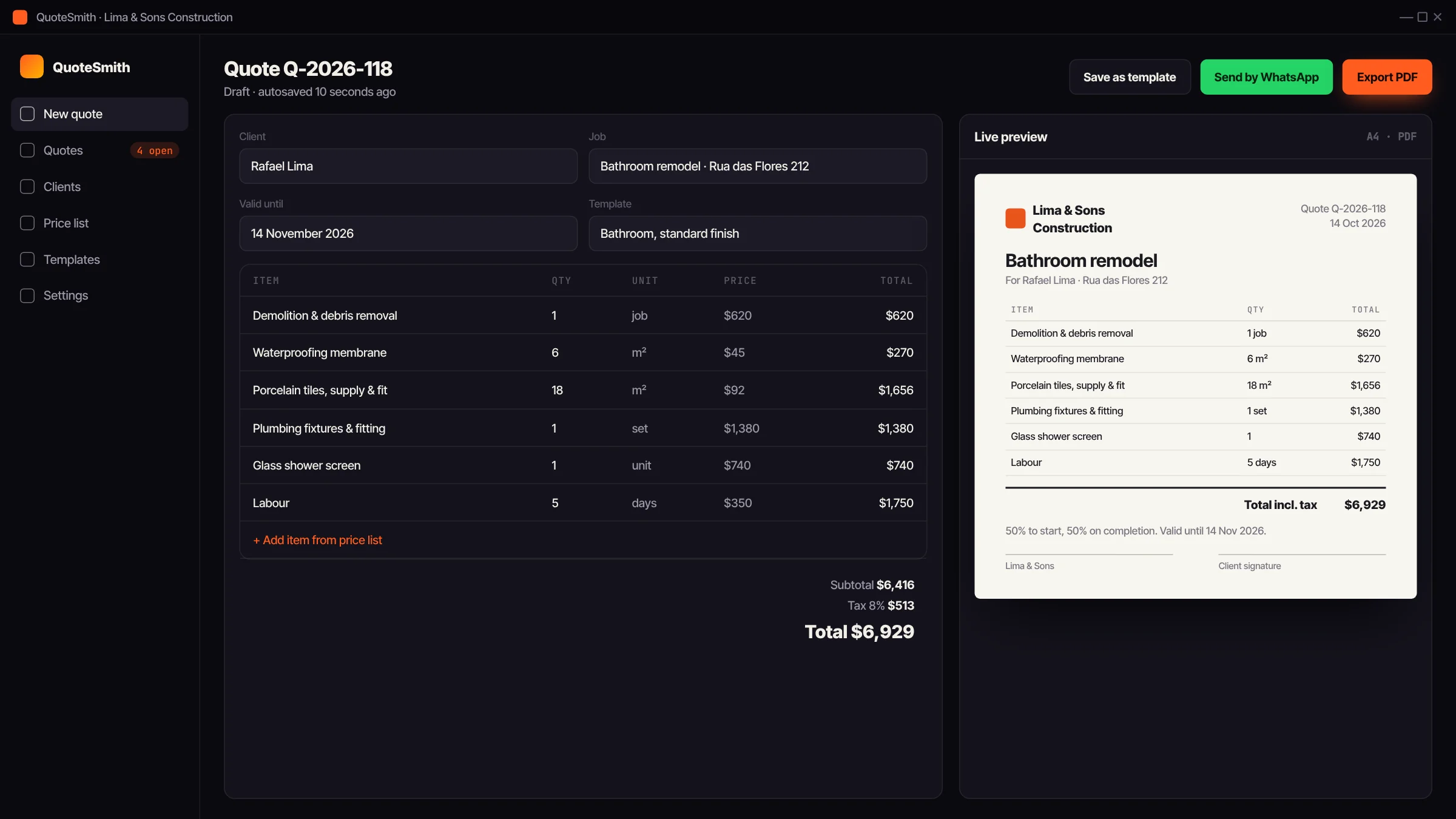Click the title bar app icon
The image size is (1456, 819).
(20, 17)
